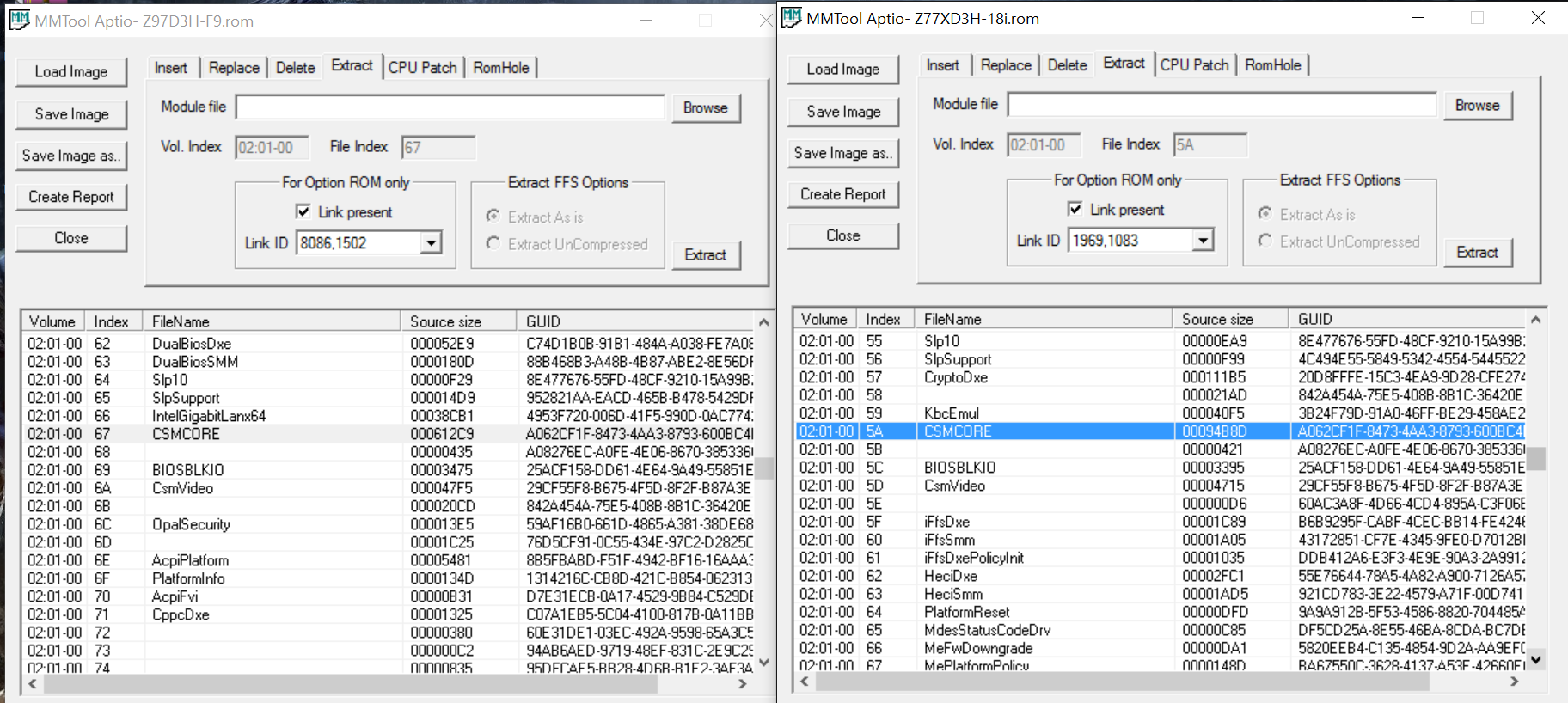Select CryptoDxe row in Z77XD3H list

pos(1161,377)
